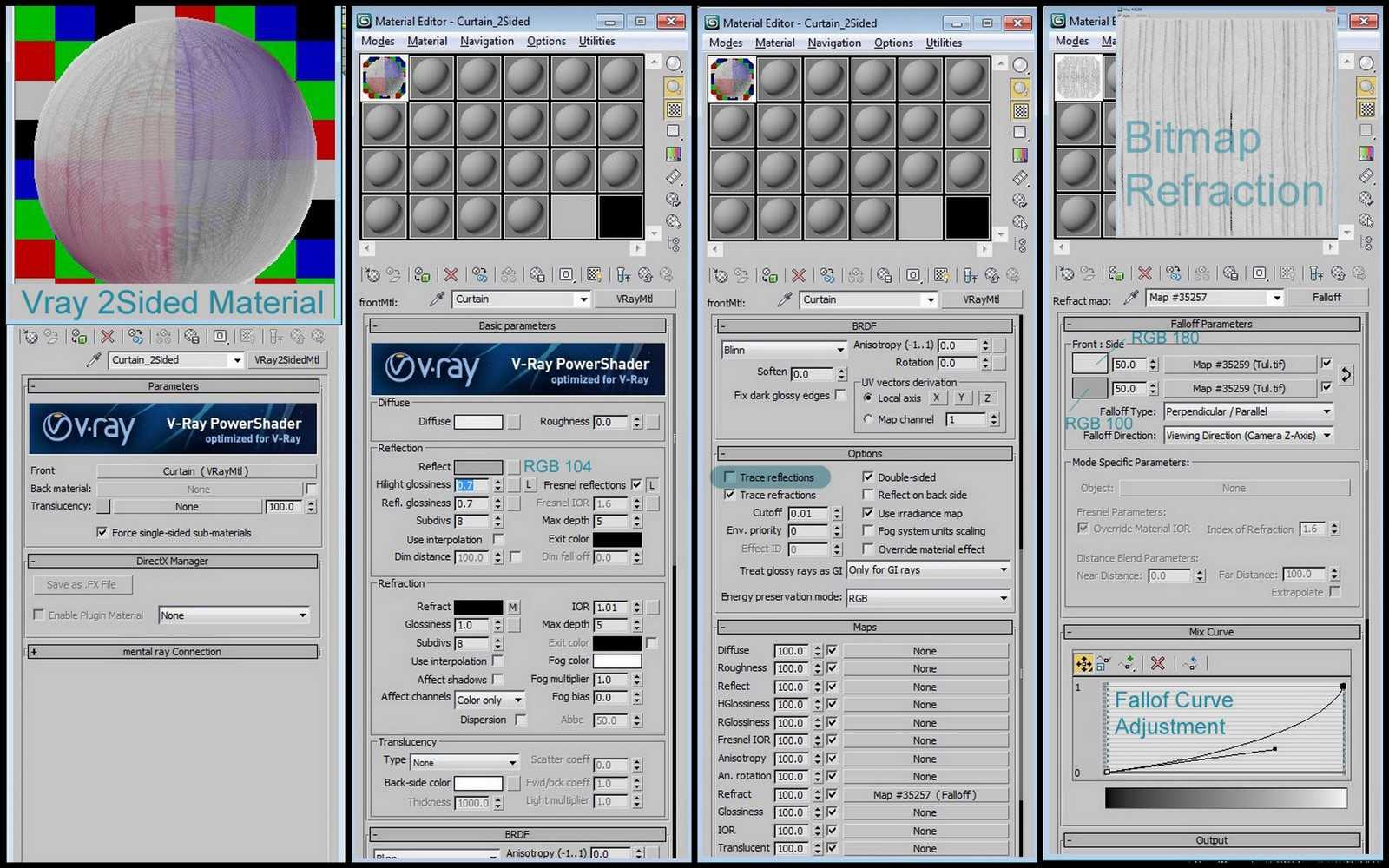Click the Reset Curves icon in Mix Curve
This screenshot has height=868, width=1389.
(x=1189, y=664)
